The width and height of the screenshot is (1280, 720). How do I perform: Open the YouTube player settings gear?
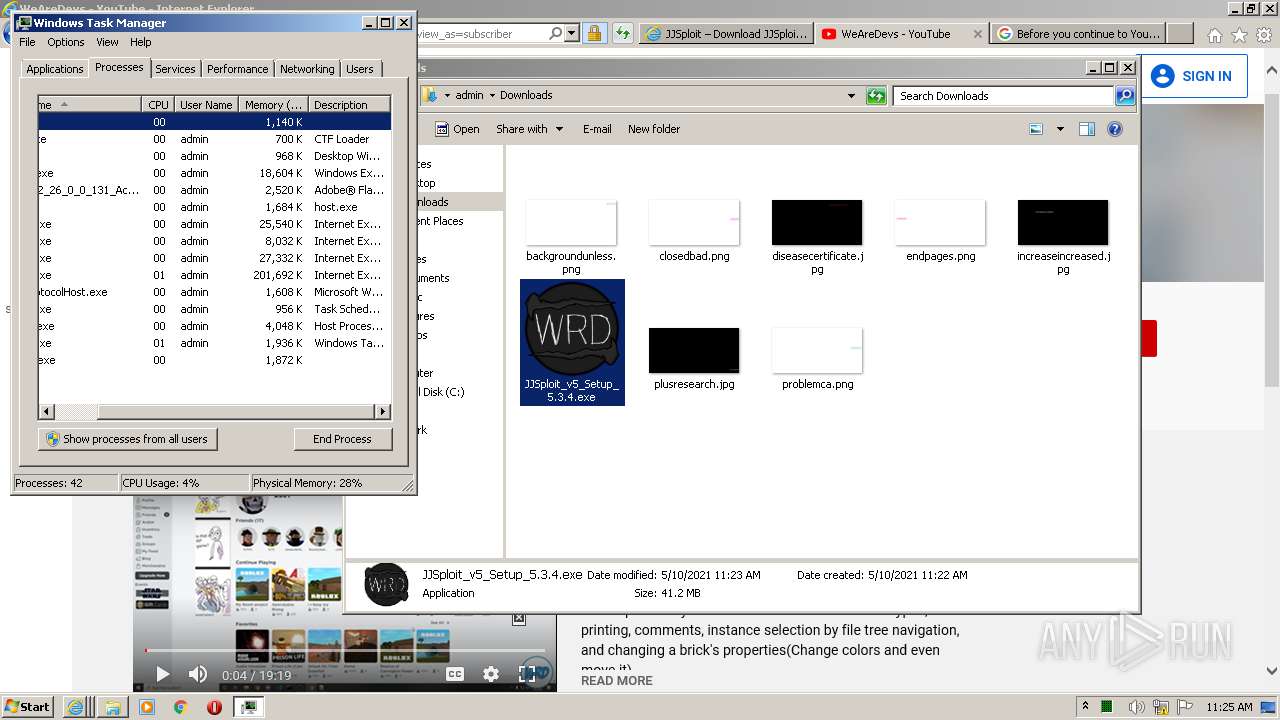click(491, 675)
